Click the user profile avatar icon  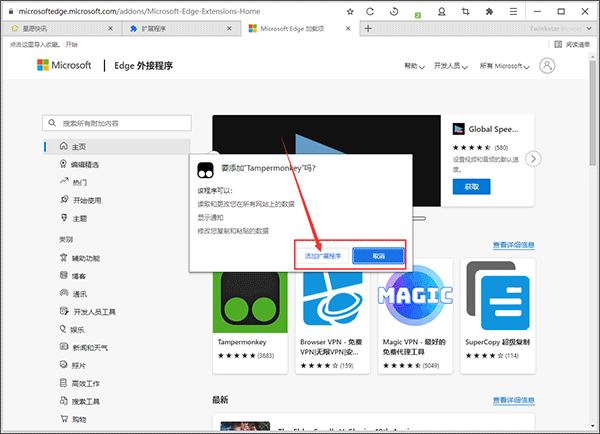click(547, 66)
